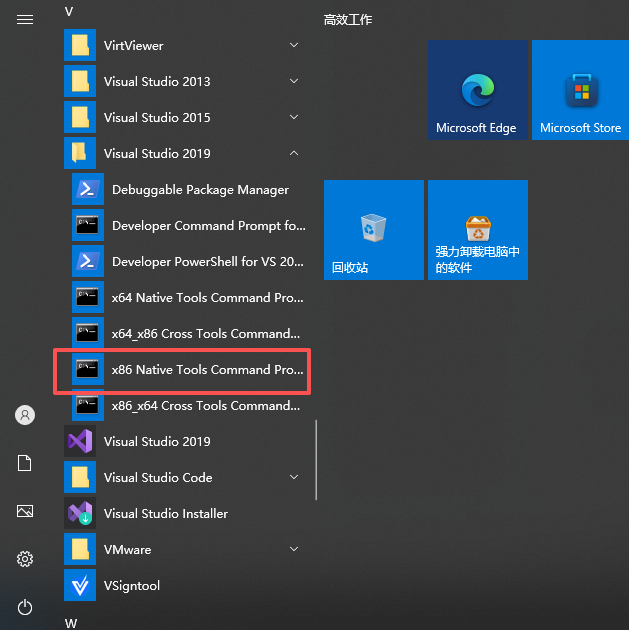Select x64 Native Tools Command Pro... entry
This screenshot has width=629, height=630.
208,298
